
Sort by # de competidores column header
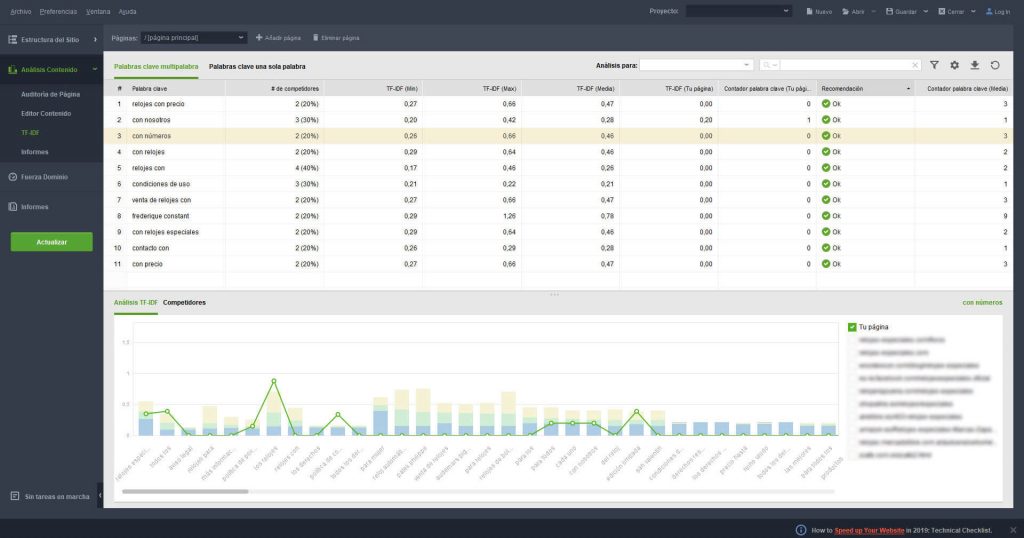click(x=274, y=89)
